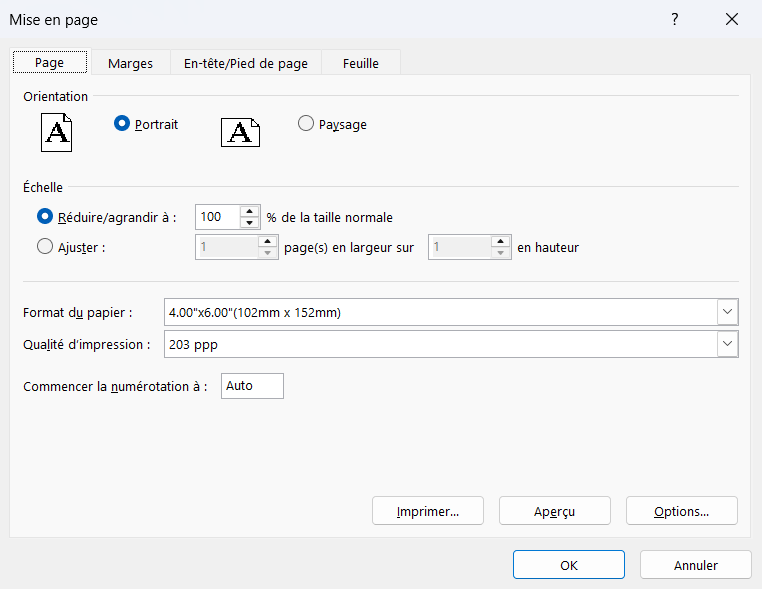Image resolution: width=762 pixels, height=589 pixels.
Task: Cancel with the Annuler button
Action: [695, 565]
